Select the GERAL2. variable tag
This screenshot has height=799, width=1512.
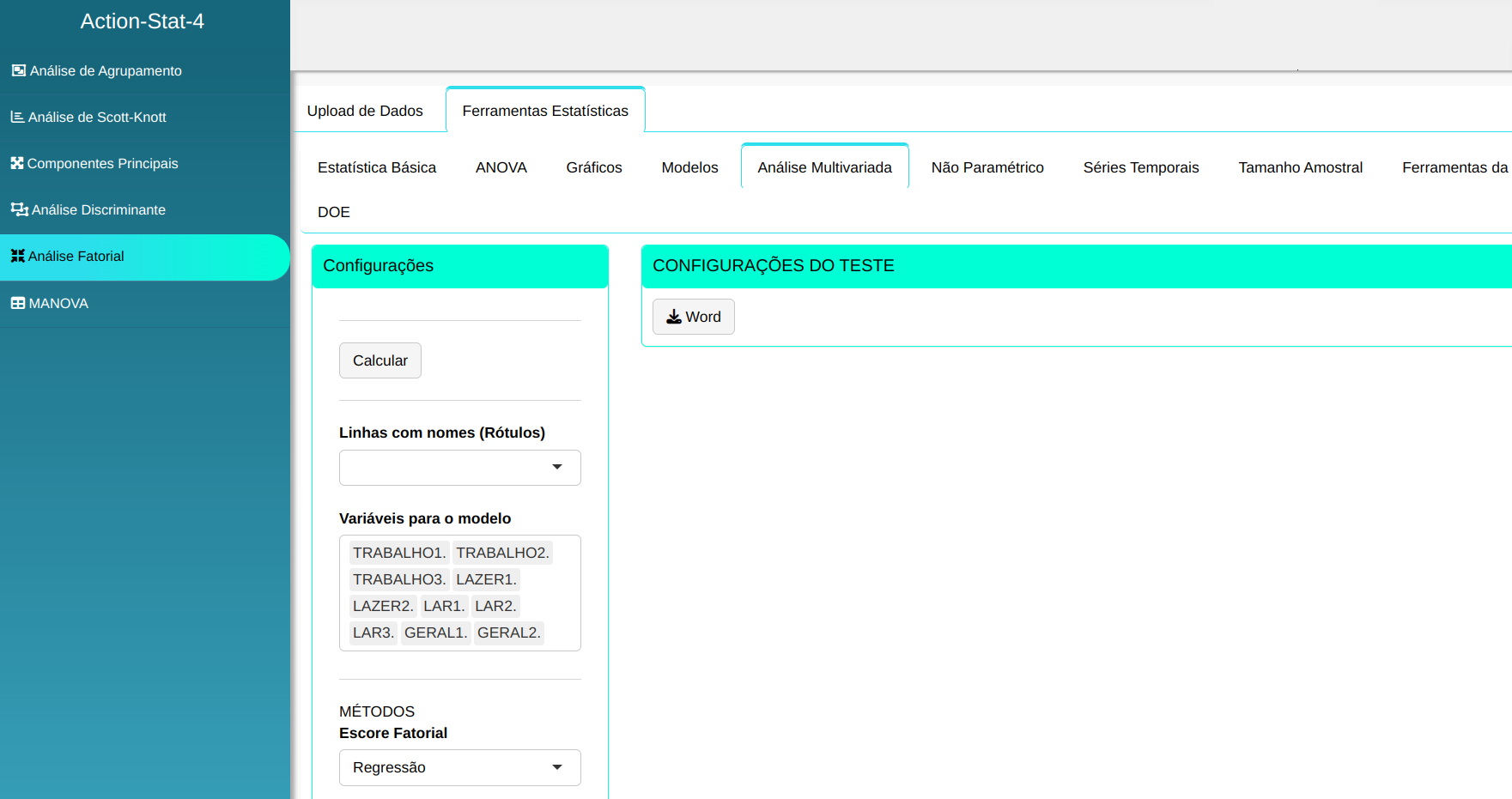(508, 633)
